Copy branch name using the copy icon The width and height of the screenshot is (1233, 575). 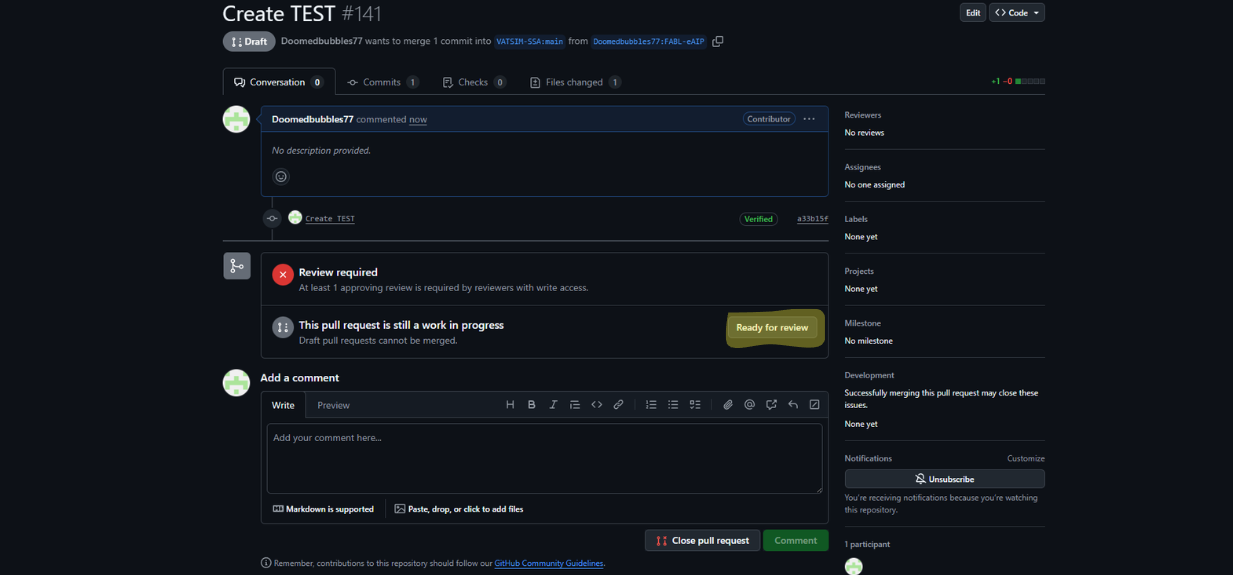click(718, 41)
